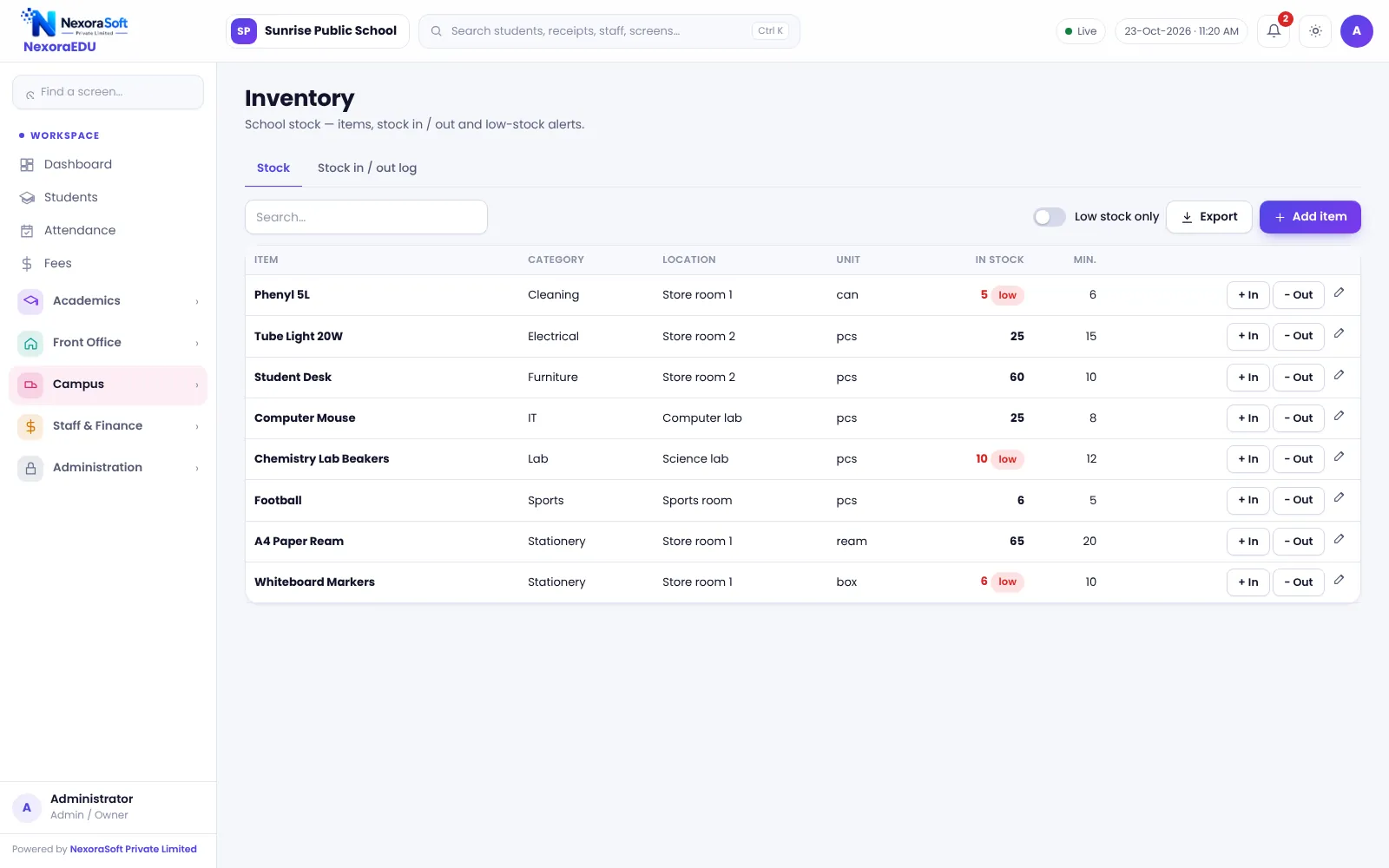The image size is (1389, 868).
Task: Expand the Academics section
Action: pos(108,300)
